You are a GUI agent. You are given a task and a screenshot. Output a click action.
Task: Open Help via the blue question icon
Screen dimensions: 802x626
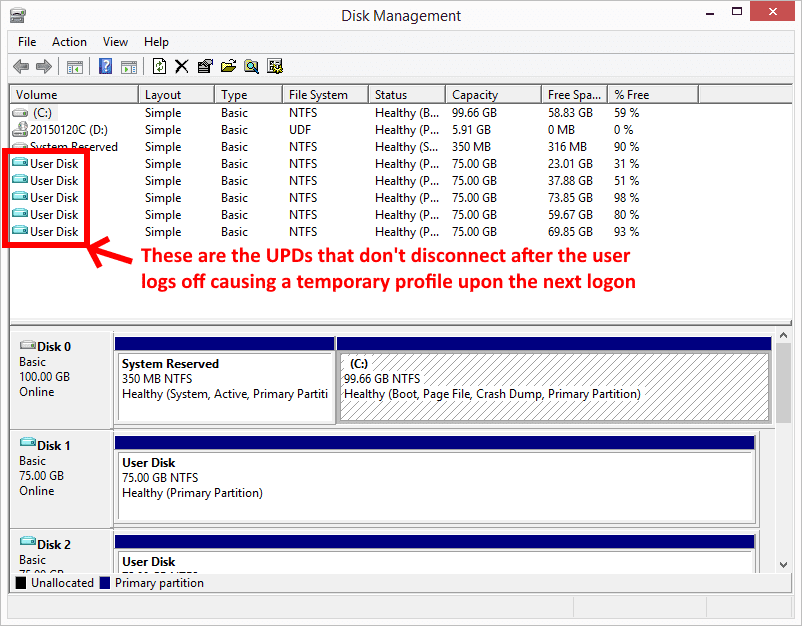pyautogui.click(x=105, y=66)
